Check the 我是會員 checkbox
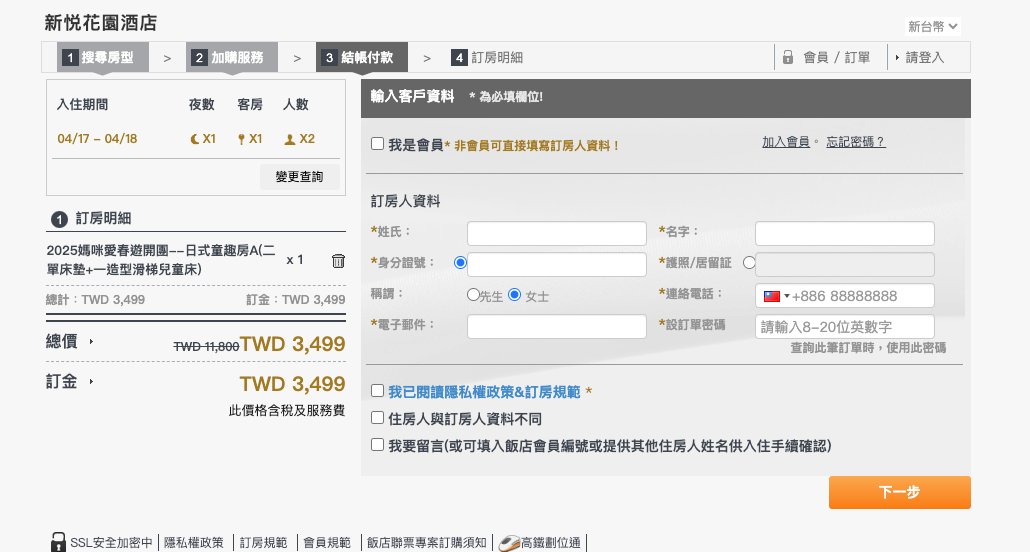 coord(377,144)
